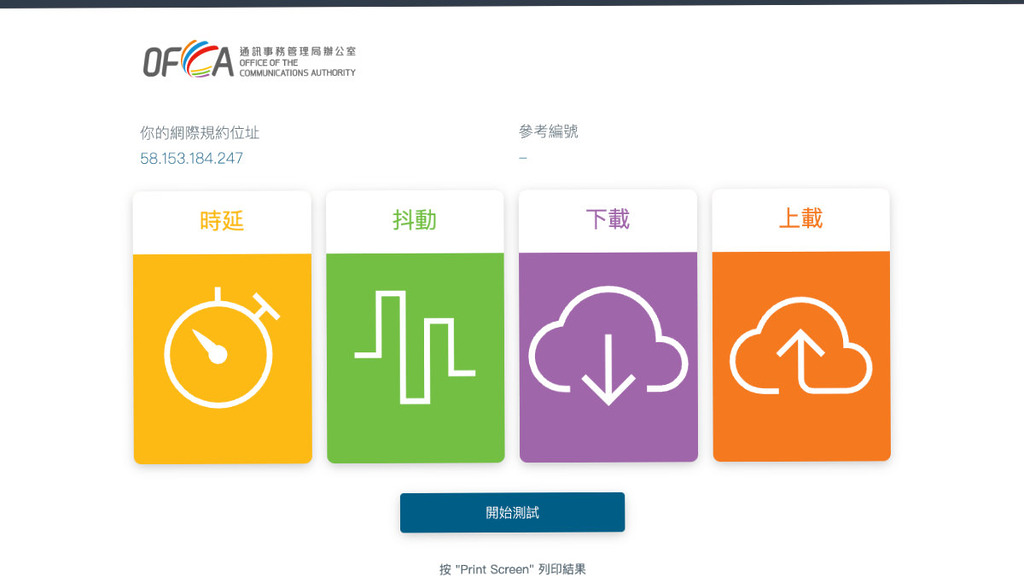This screenshot has width=1024, height=576.
Task: Click the 抖動 card heading
Action: pos(415,220)
